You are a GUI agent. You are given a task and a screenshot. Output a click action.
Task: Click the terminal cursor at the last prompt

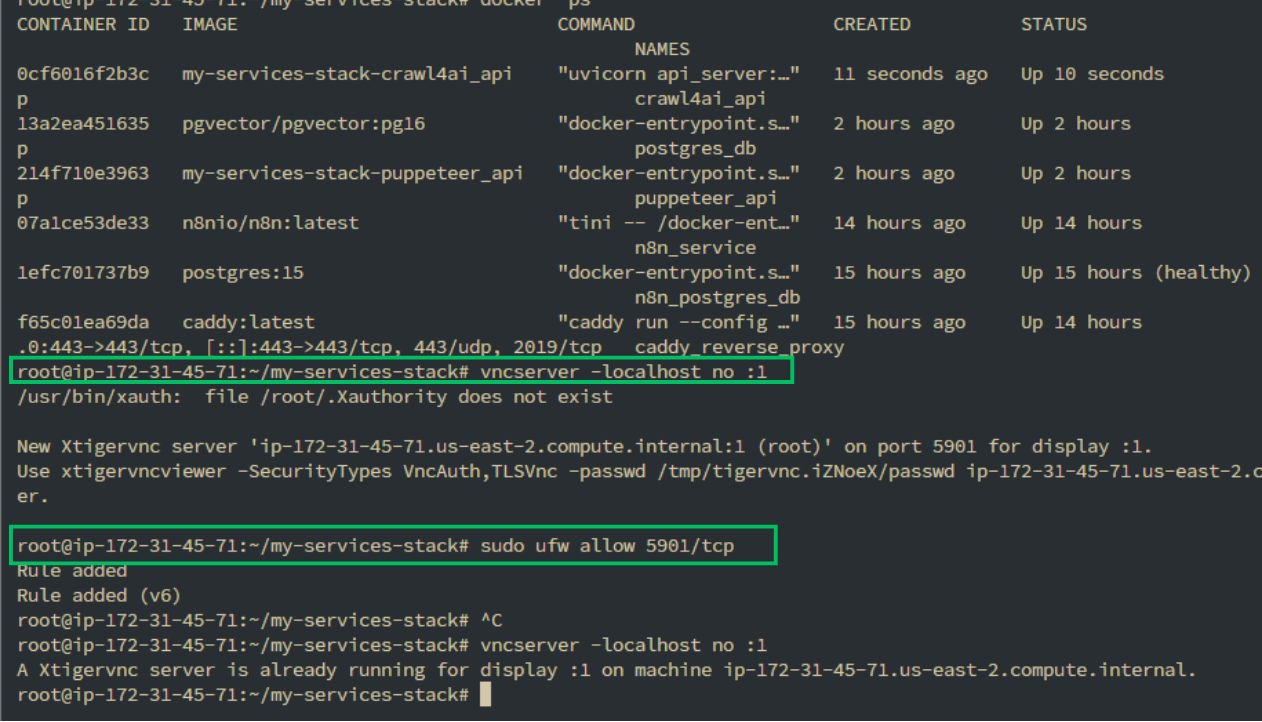point(486,694)
